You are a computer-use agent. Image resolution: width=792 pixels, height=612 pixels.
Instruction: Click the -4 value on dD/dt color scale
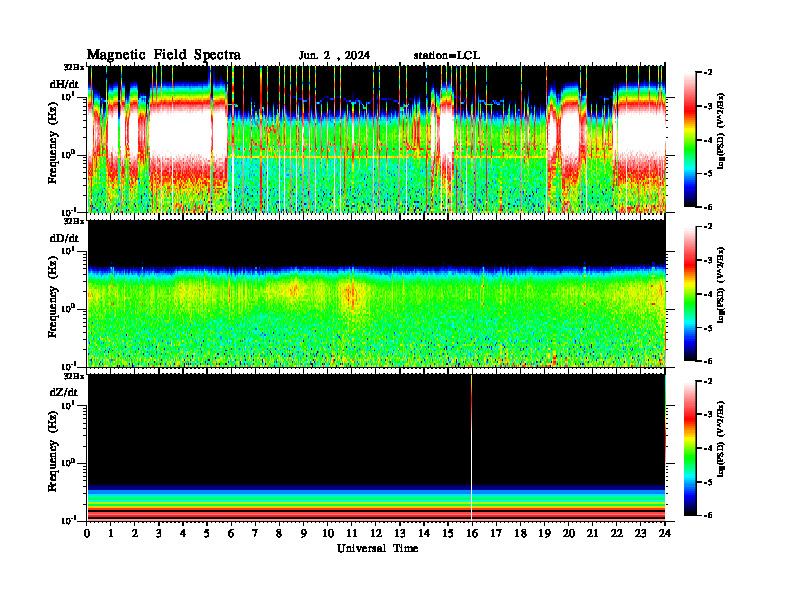point(708,294)
